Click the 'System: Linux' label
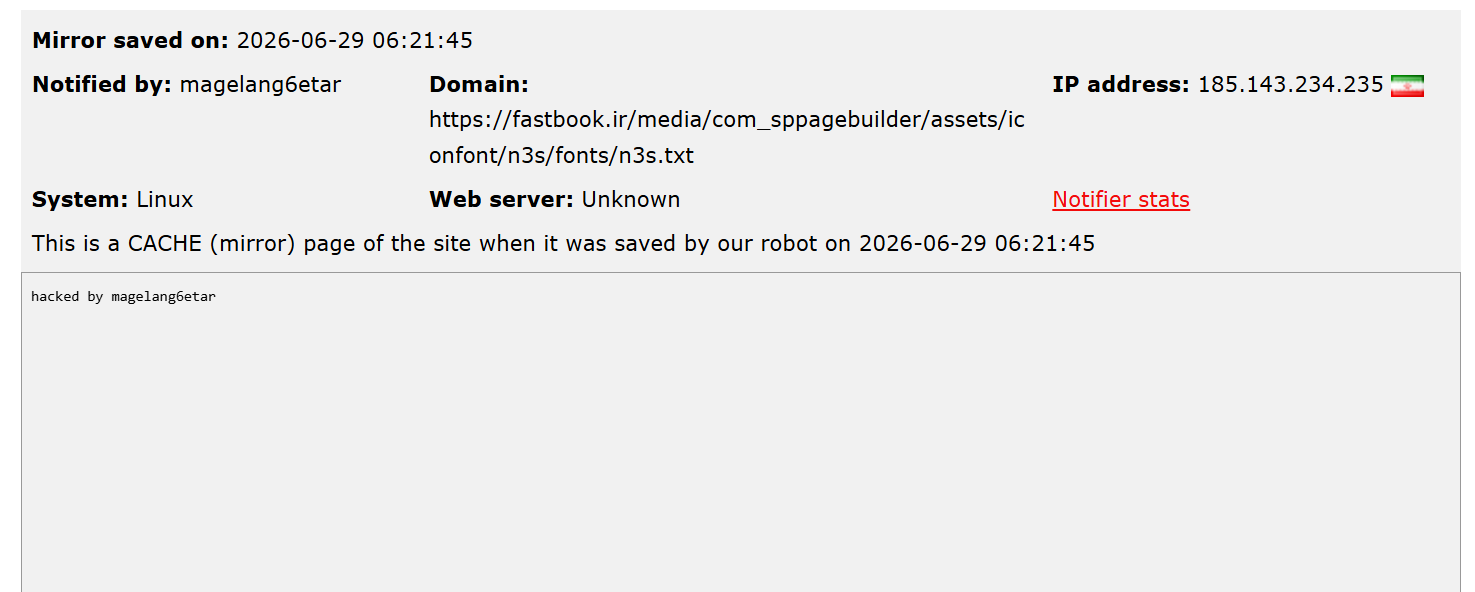The image size is (1475, 592). pyautogui.click(x=112, y=200)
